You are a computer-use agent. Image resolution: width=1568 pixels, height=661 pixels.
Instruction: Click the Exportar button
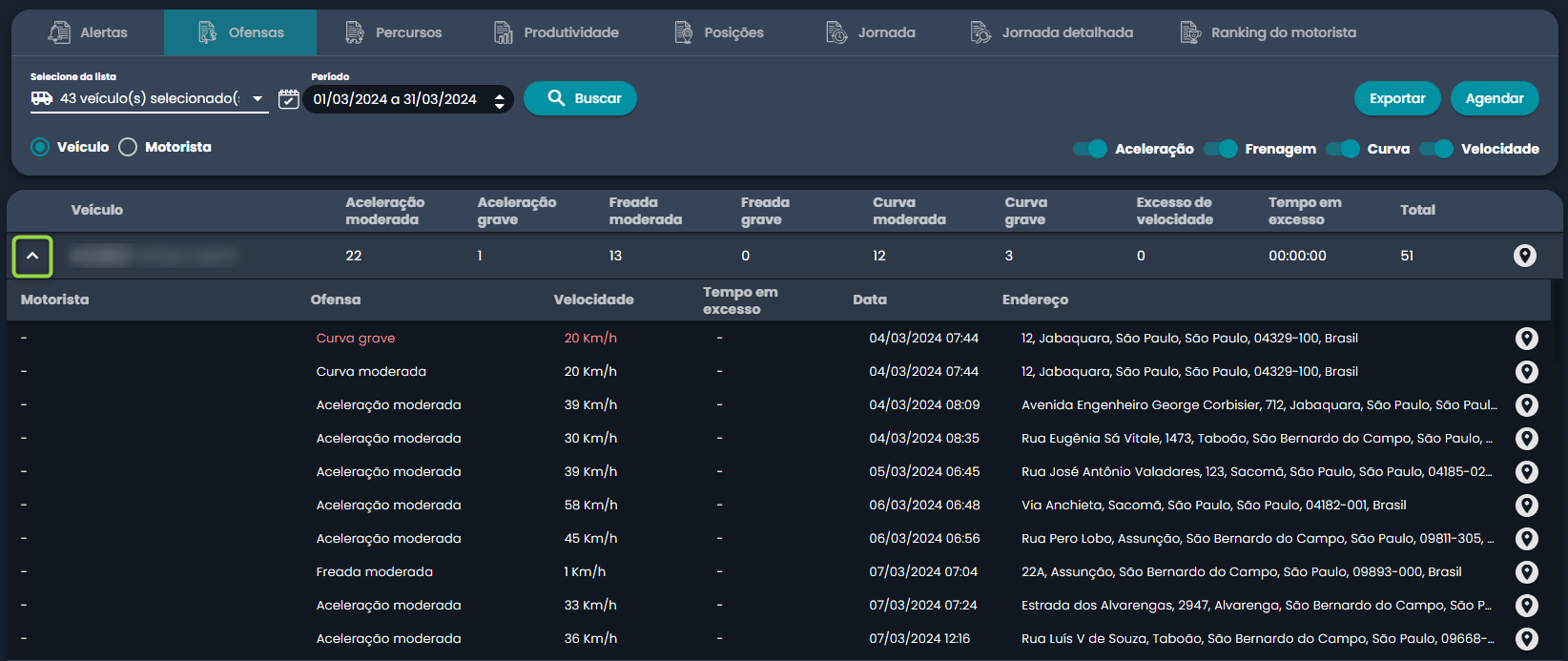[1396, 98]
